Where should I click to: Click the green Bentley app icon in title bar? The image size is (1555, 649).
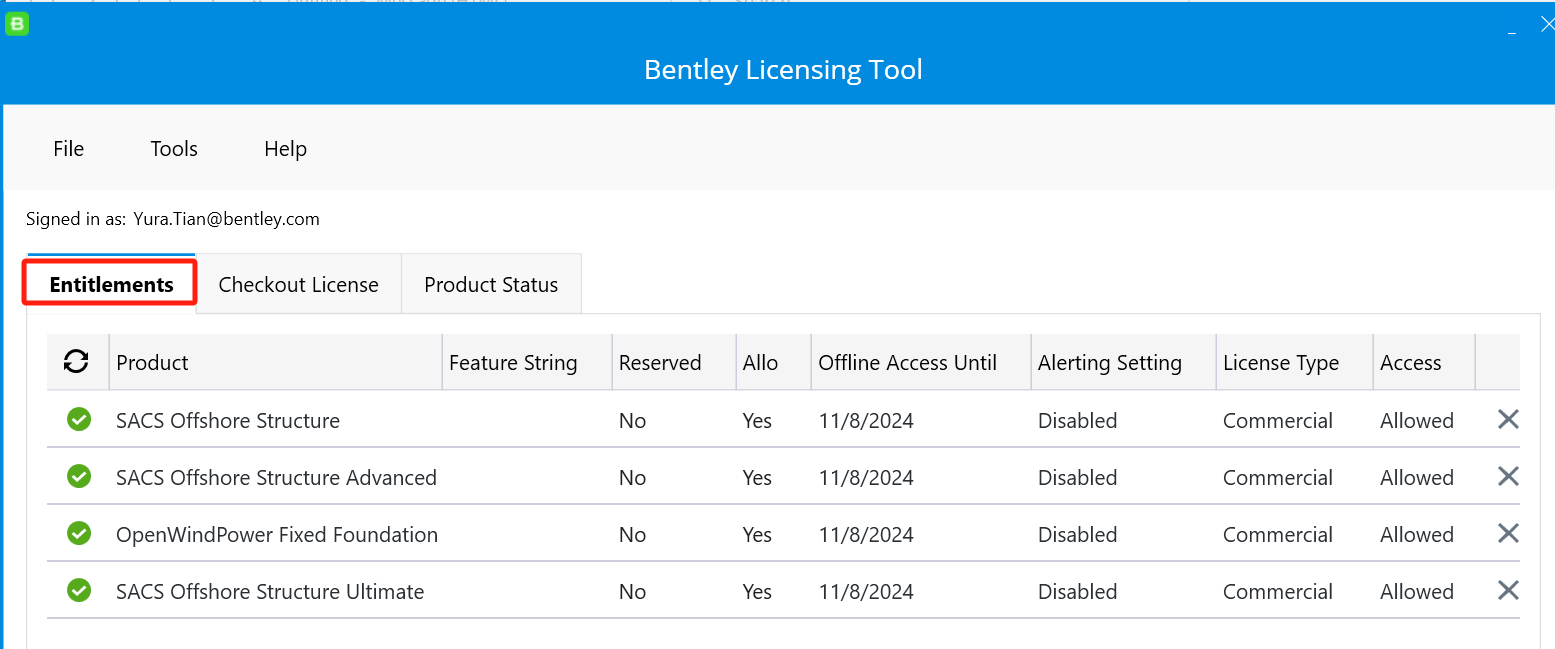coord(17,24)
